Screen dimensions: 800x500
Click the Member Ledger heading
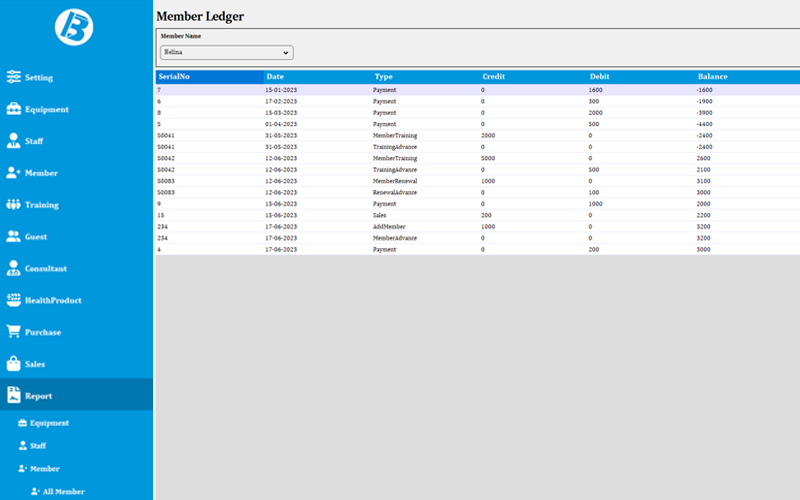click(x=200, y=16)
